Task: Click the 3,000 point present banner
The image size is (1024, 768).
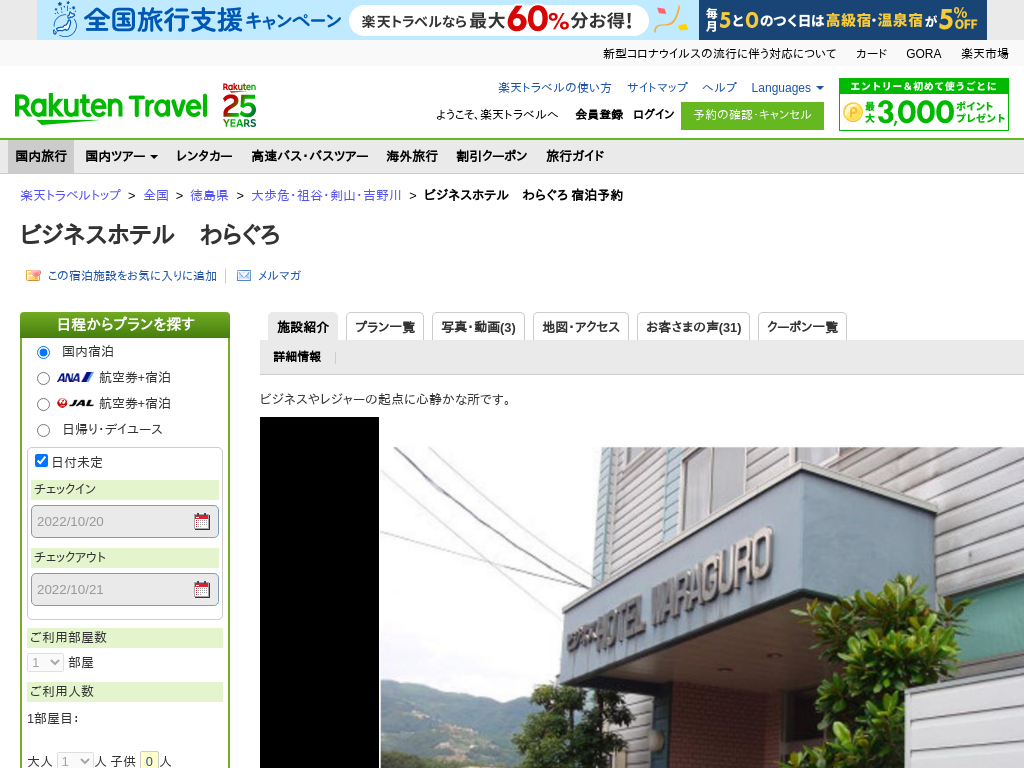Action: 923,104
